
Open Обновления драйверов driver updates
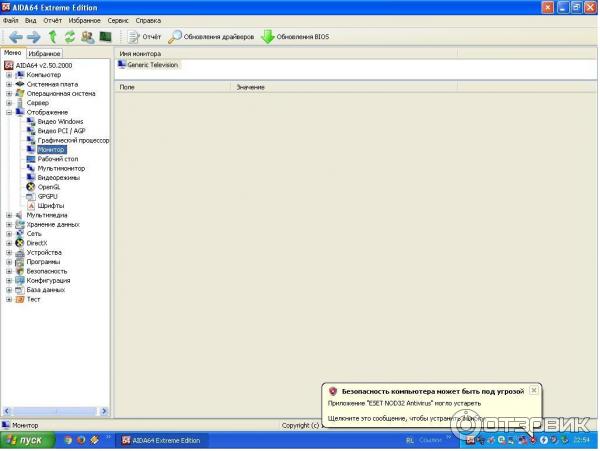(x=211, y=37)
